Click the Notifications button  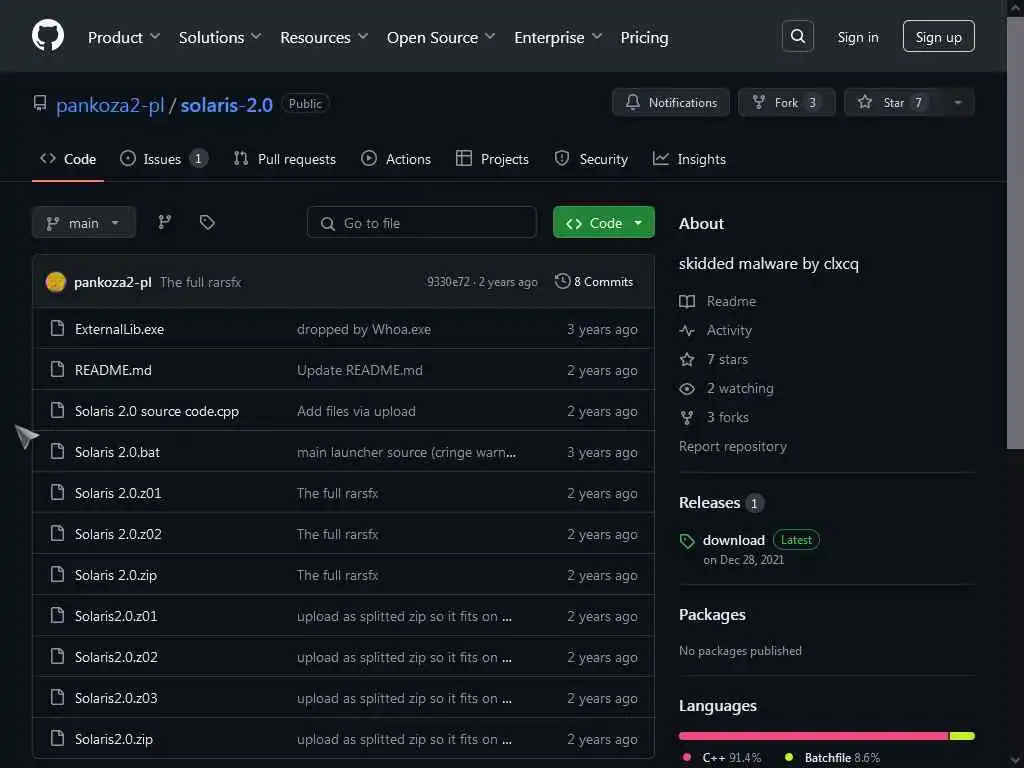pyautogui.click(x=671, y=103)
